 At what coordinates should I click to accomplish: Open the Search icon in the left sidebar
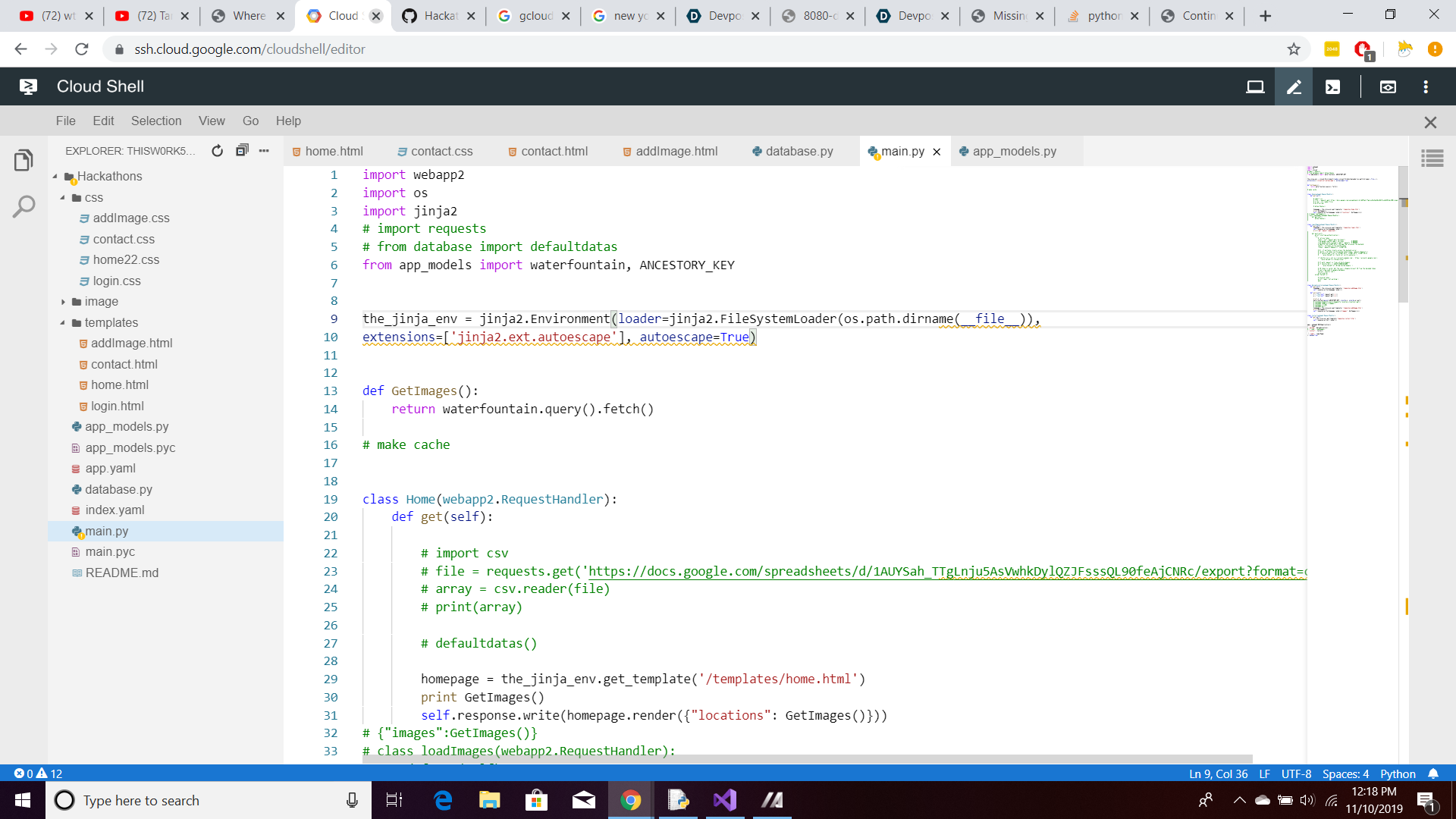(x=24, y=206)
